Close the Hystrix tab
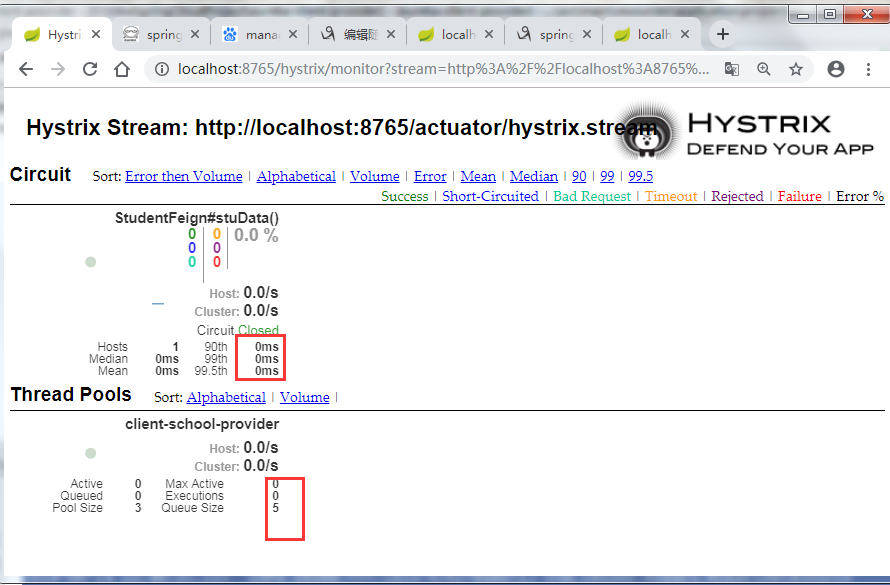This screenshot has height=585, width=890. click(96, 35)
